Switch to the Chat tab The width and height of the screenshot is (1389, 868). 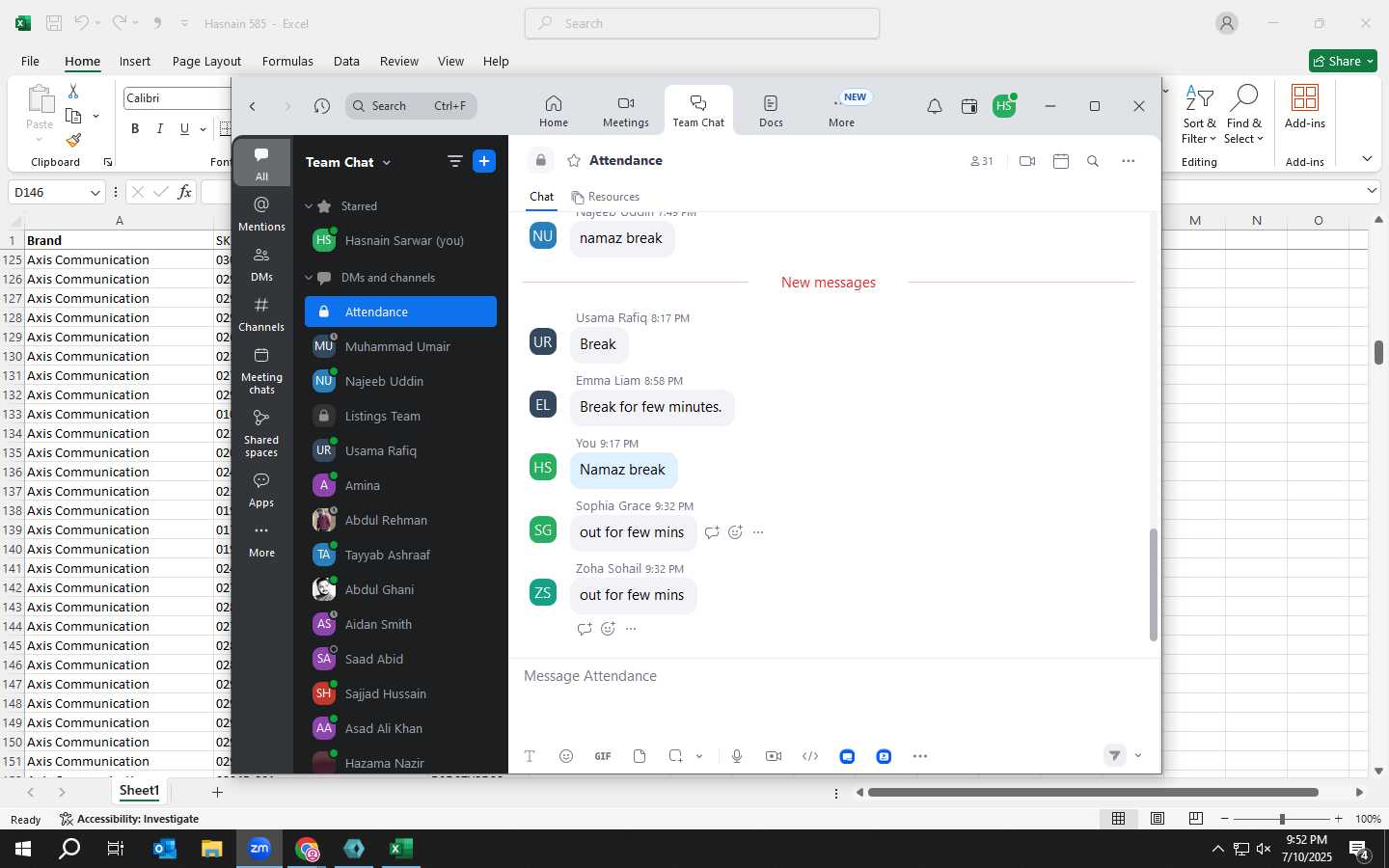pos(541,197)
